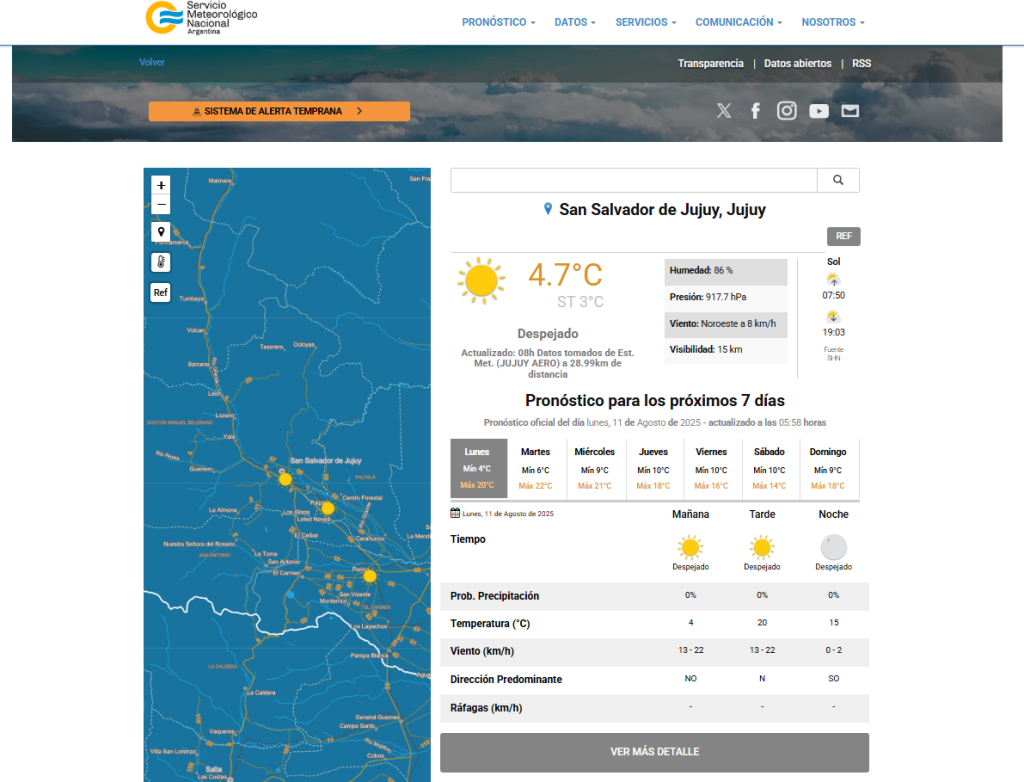Toggle the map thermometer temperature layer
The image size is (1024, 782).
[x=161, y=262]
